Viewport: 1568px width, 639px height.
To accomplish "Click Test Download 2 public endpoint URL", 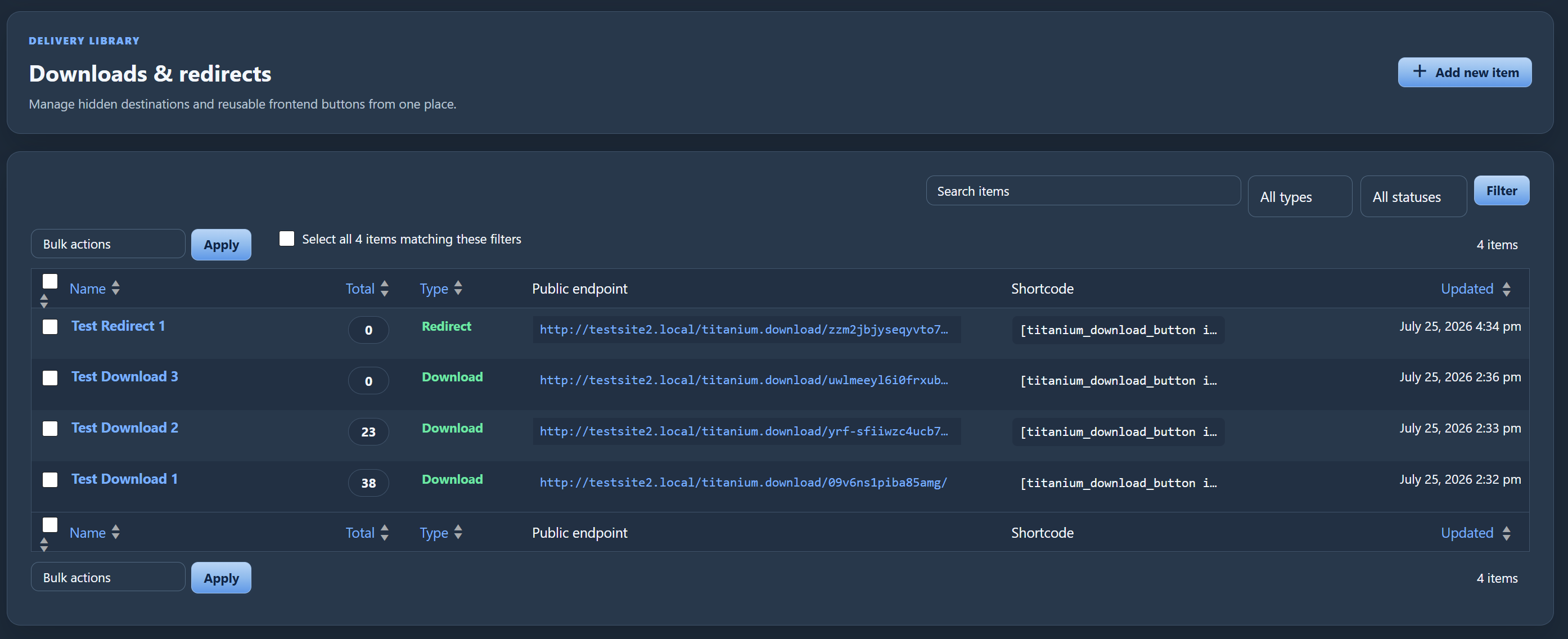I will 746,431.
